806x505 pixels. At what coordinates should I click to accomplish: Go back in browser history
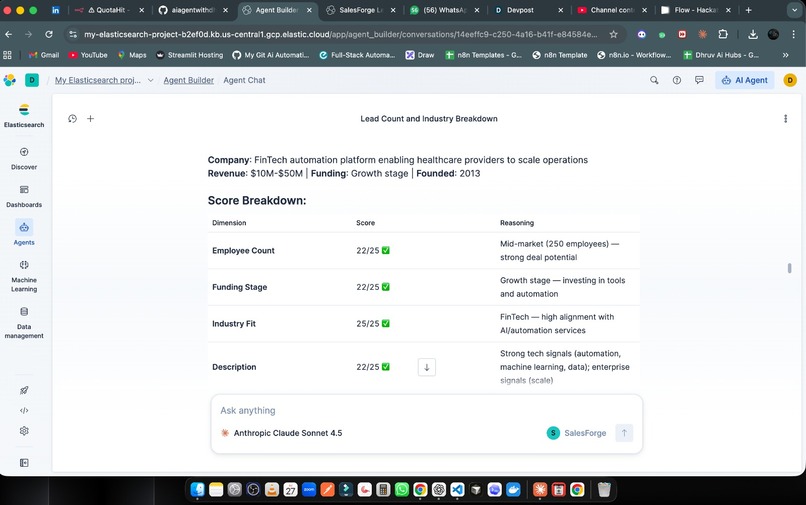coord(9,34)
